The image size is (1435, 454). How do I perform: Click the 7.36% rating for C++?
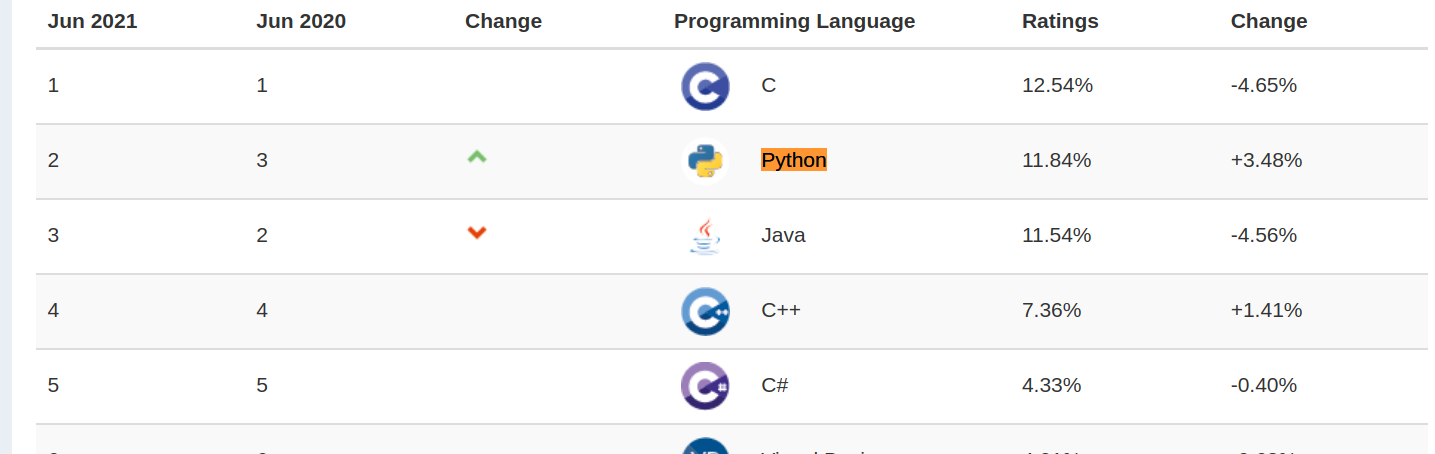tap(1052, 310)
